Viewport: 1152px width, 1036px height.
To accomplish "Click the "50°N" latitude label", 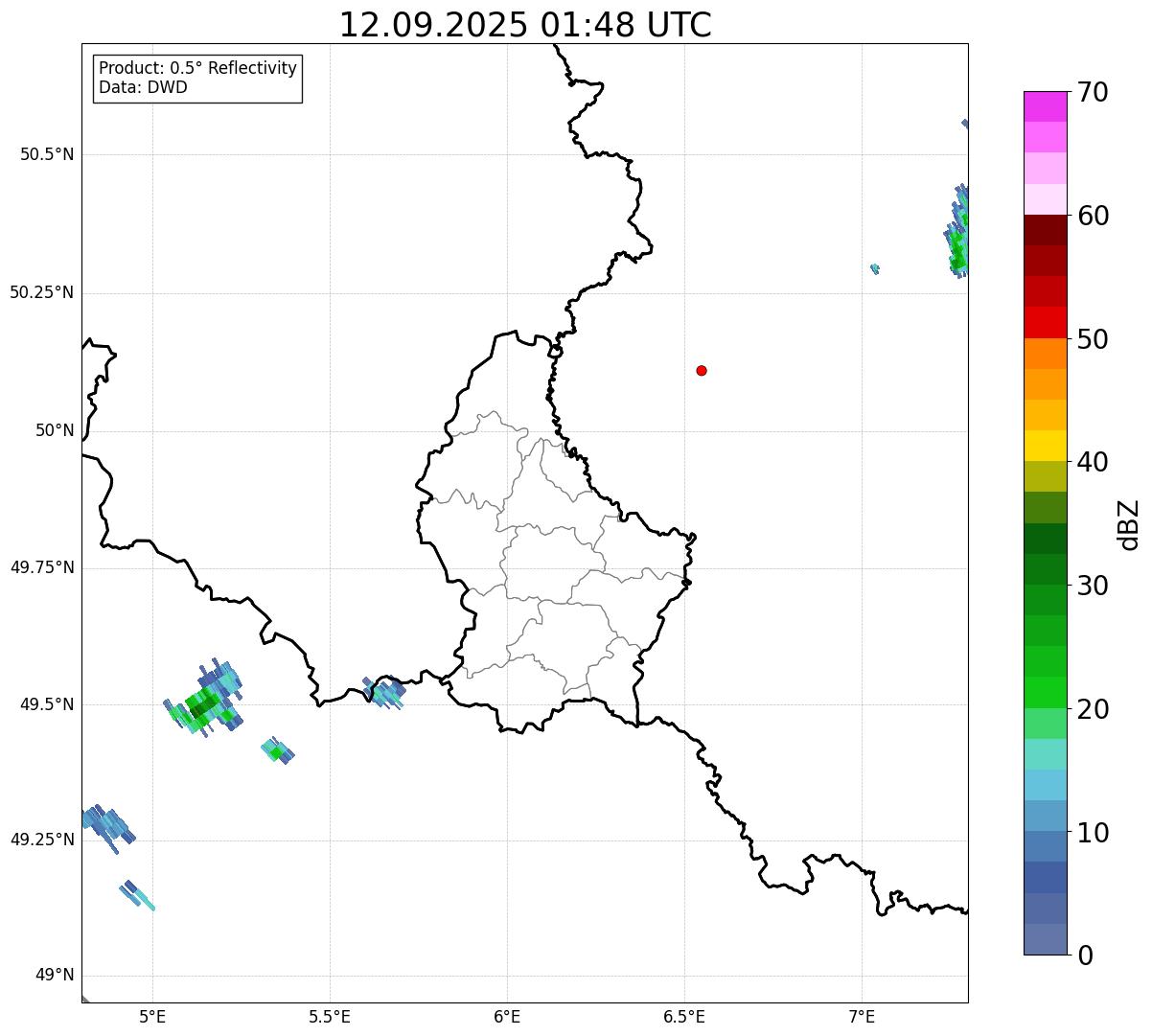I will pos(55,430).
